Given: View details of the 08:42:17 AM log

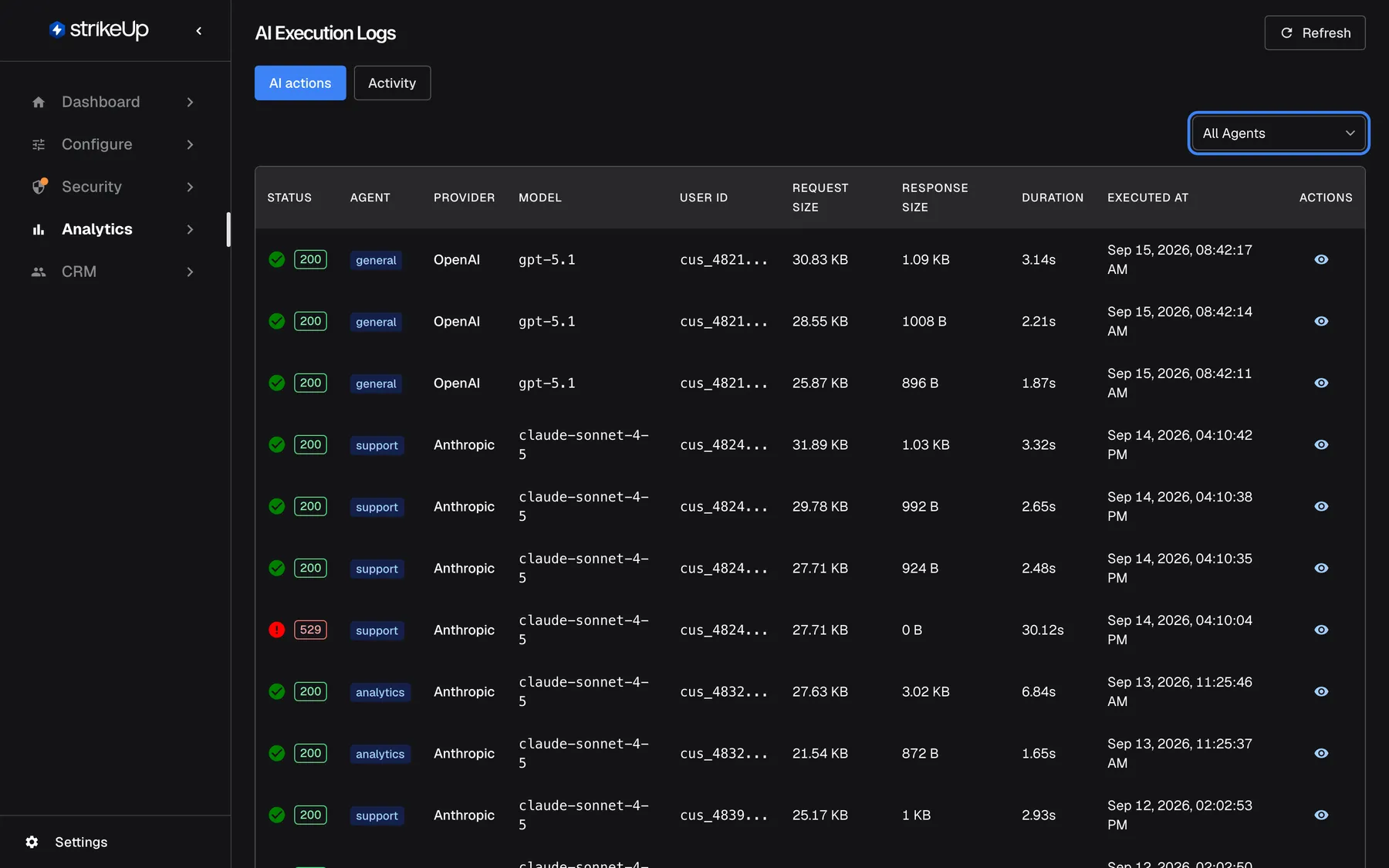Looking at the screenshot, I should click(1321, 259).
